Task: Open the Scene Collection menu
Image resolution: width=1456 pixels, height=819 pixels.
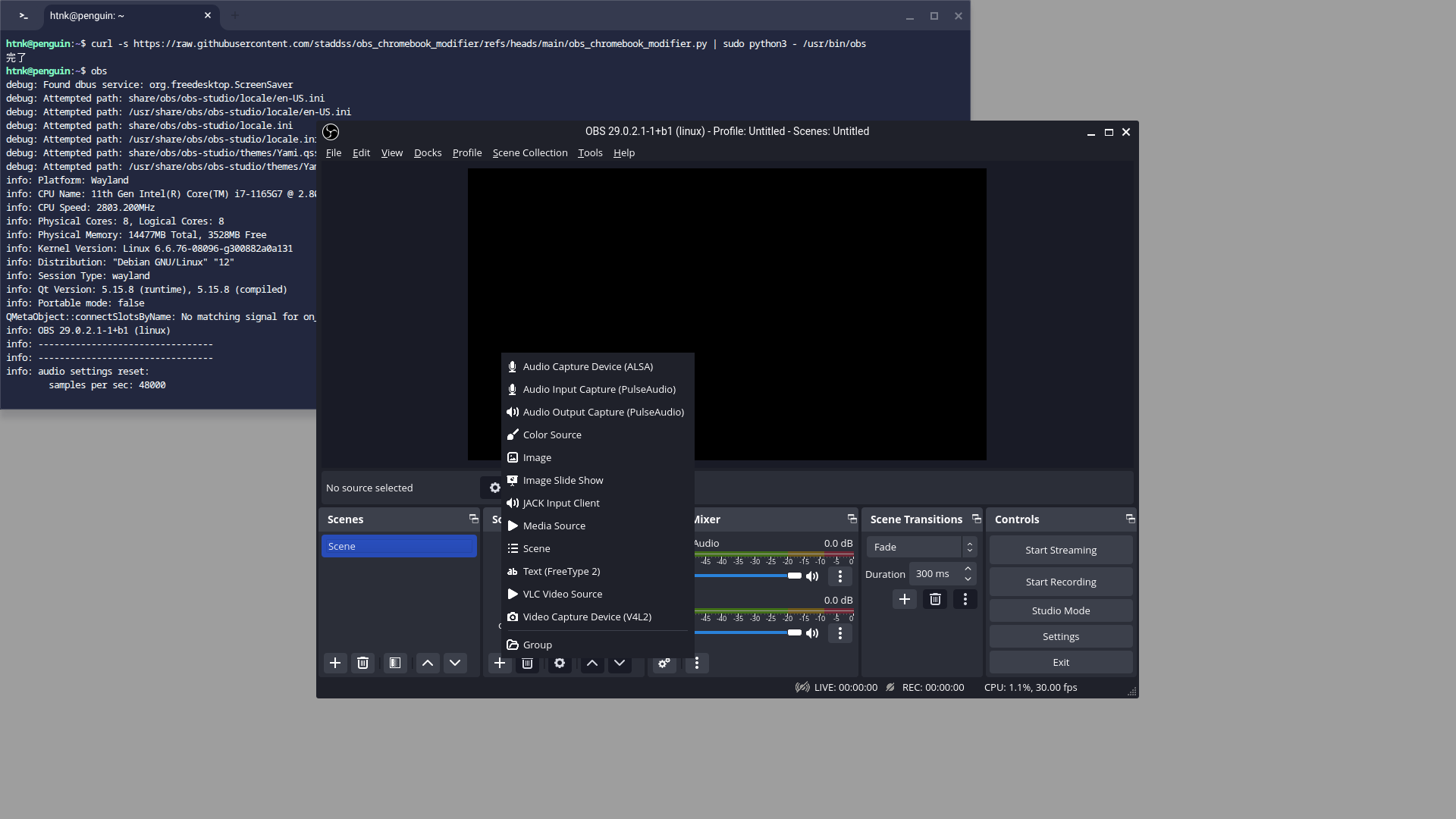Action: [x=529, y=153]
